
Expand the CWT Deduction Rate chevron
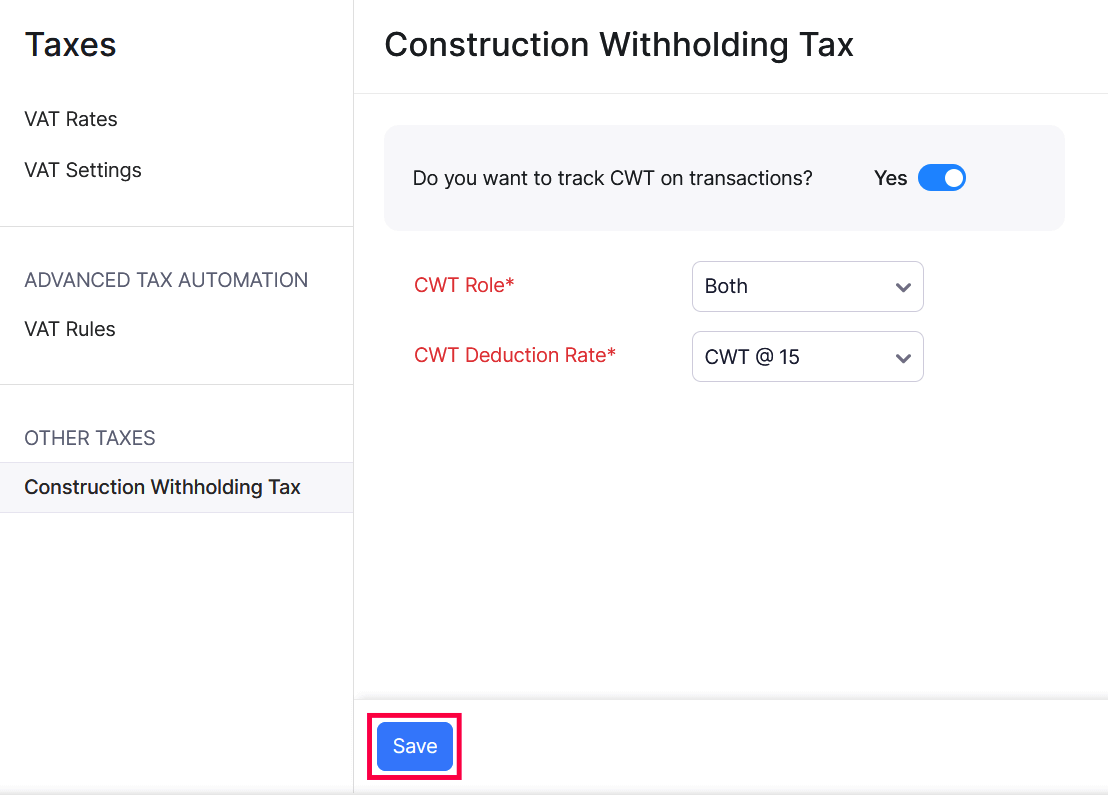point(903,356)
